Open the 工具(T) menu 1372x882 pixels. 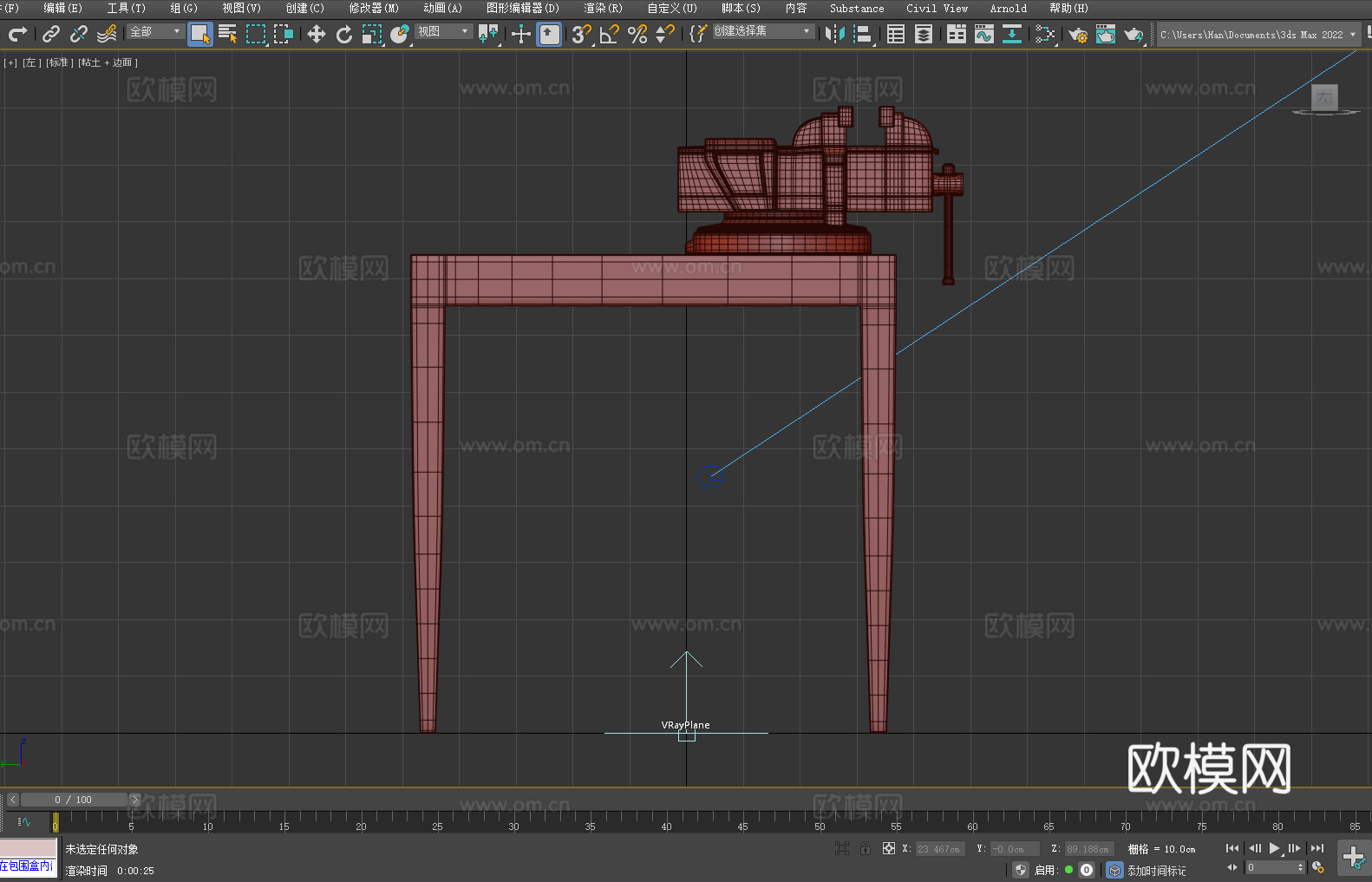[126, 8]
